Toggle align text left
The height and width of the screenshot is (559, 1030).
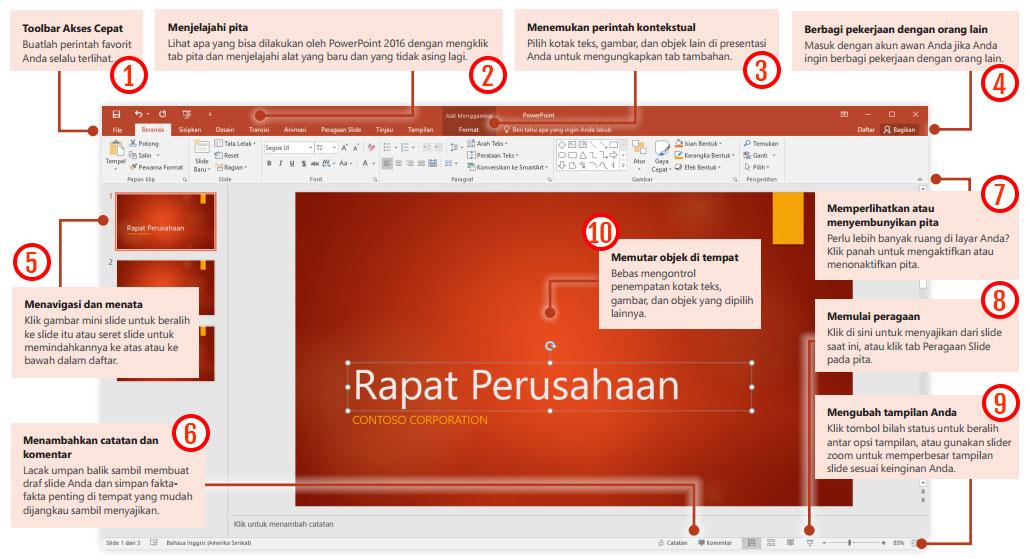(x=388, y=163)
